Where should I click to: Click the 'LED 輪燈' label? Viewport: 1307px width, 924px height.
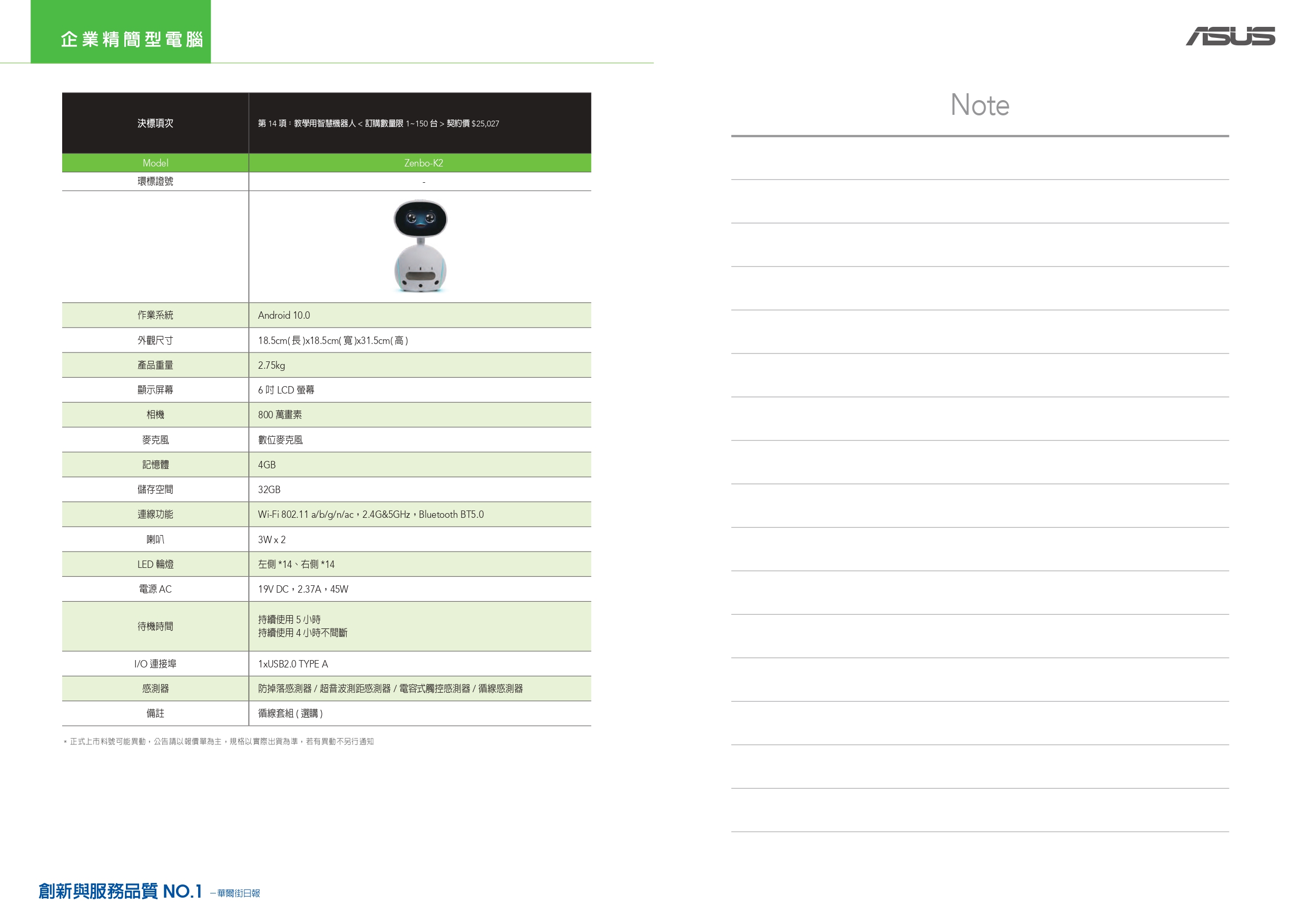(155, 564)
